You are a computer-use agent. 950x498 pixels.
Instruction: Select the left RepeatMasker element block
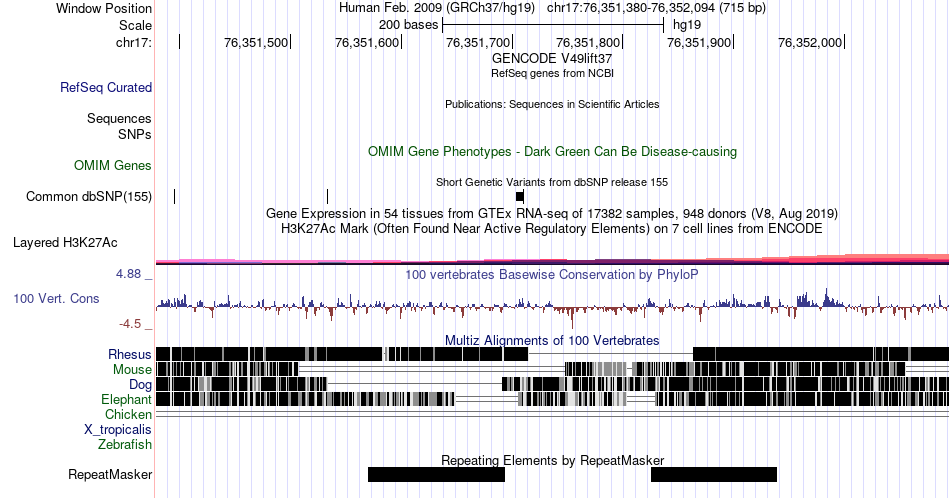click(436, 474)
